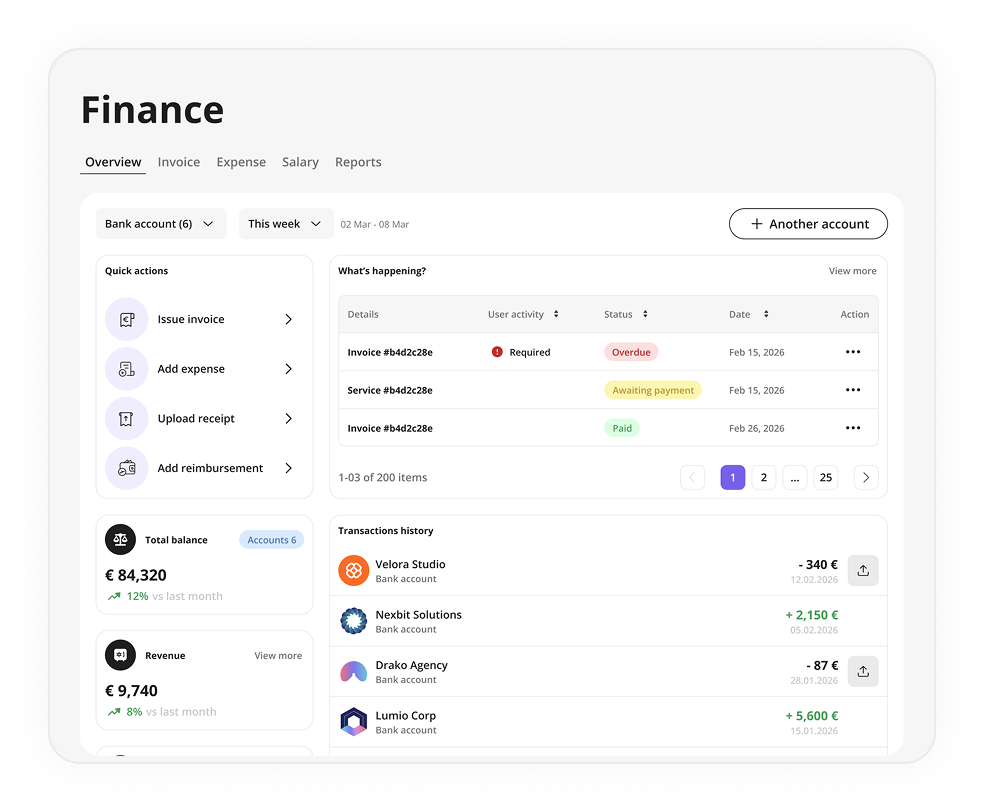
Task: Open three-dot menu for the Overdue invoice
Action: pyautogui.click(x=852, y=352)
